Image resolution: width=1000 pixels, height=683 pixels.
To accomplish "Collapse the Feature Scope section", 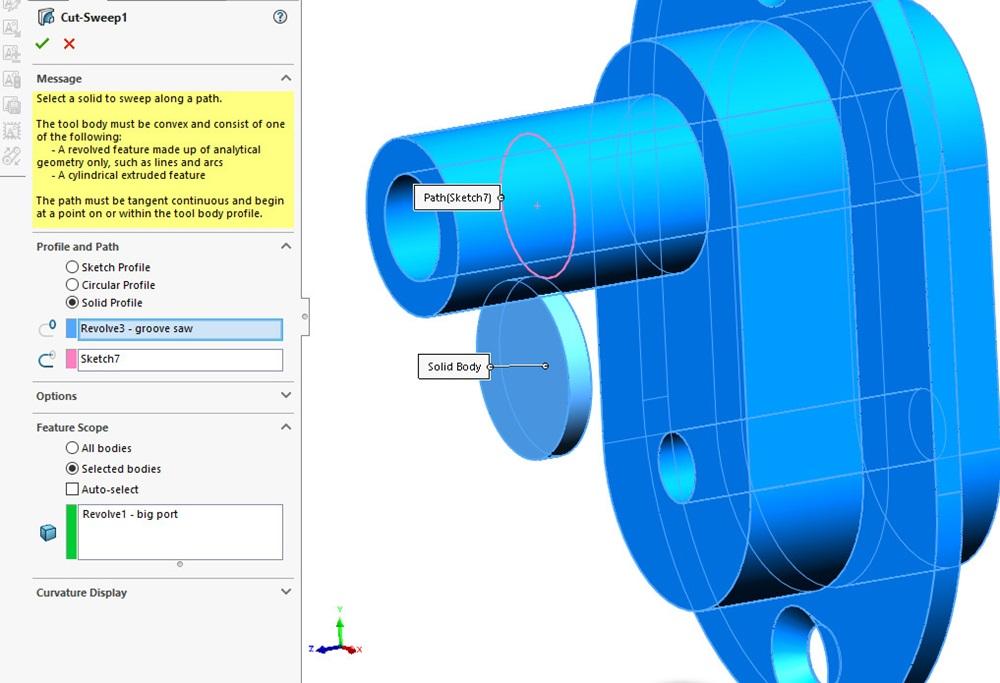I will 285,427.
